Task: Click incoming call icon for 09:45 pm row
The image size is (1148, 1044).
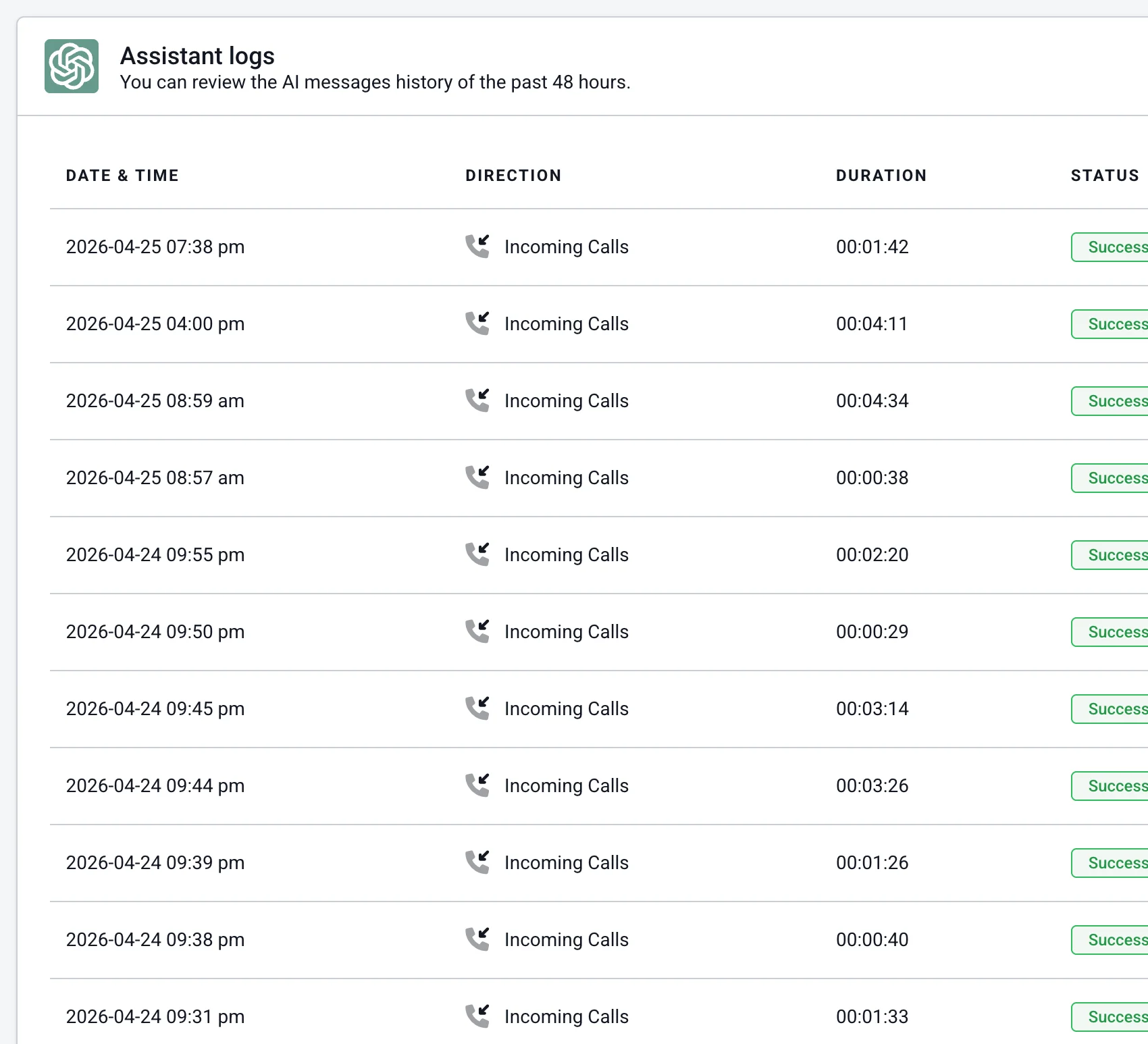Action: (x=477, y=708)
